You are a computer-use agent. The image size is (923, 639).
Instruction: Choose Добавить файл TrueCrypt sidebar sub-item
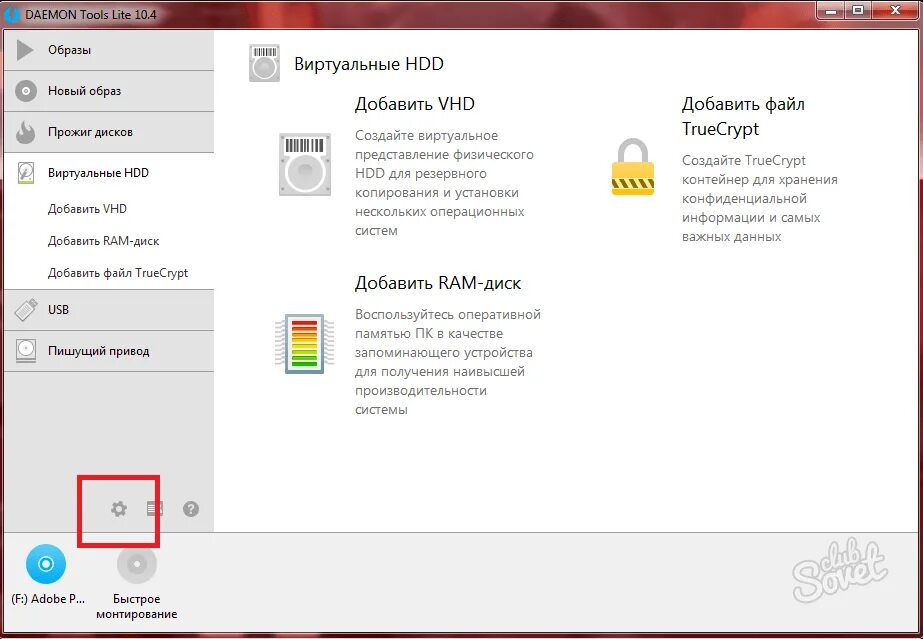[118, 273]
